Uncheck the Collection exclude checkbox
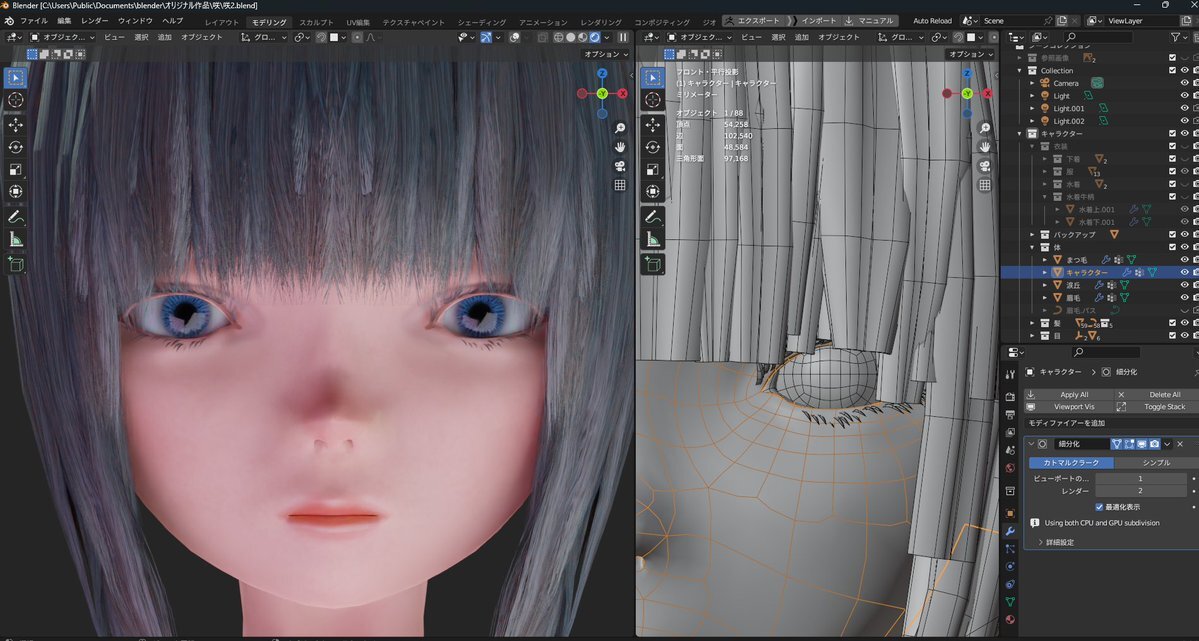This screenshot has height=641, width=1199. (1172, 71)
